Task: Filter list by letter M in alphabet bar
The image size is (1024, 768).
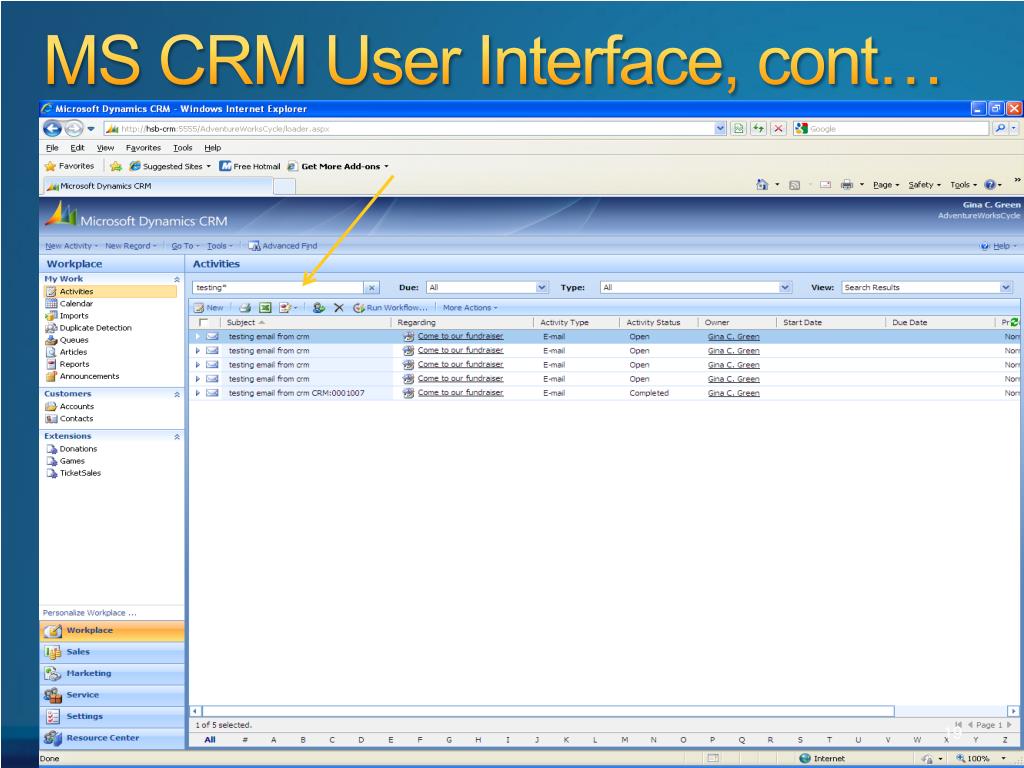Action: point(625,740)
